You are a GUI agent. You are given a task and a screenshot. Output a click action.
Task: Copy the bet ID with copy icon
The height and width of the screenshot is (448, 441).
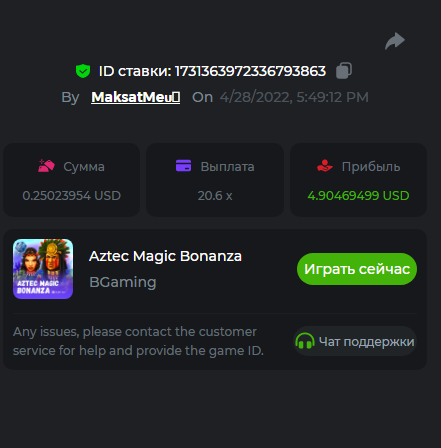pyautogui.click(x=344, y=71)
